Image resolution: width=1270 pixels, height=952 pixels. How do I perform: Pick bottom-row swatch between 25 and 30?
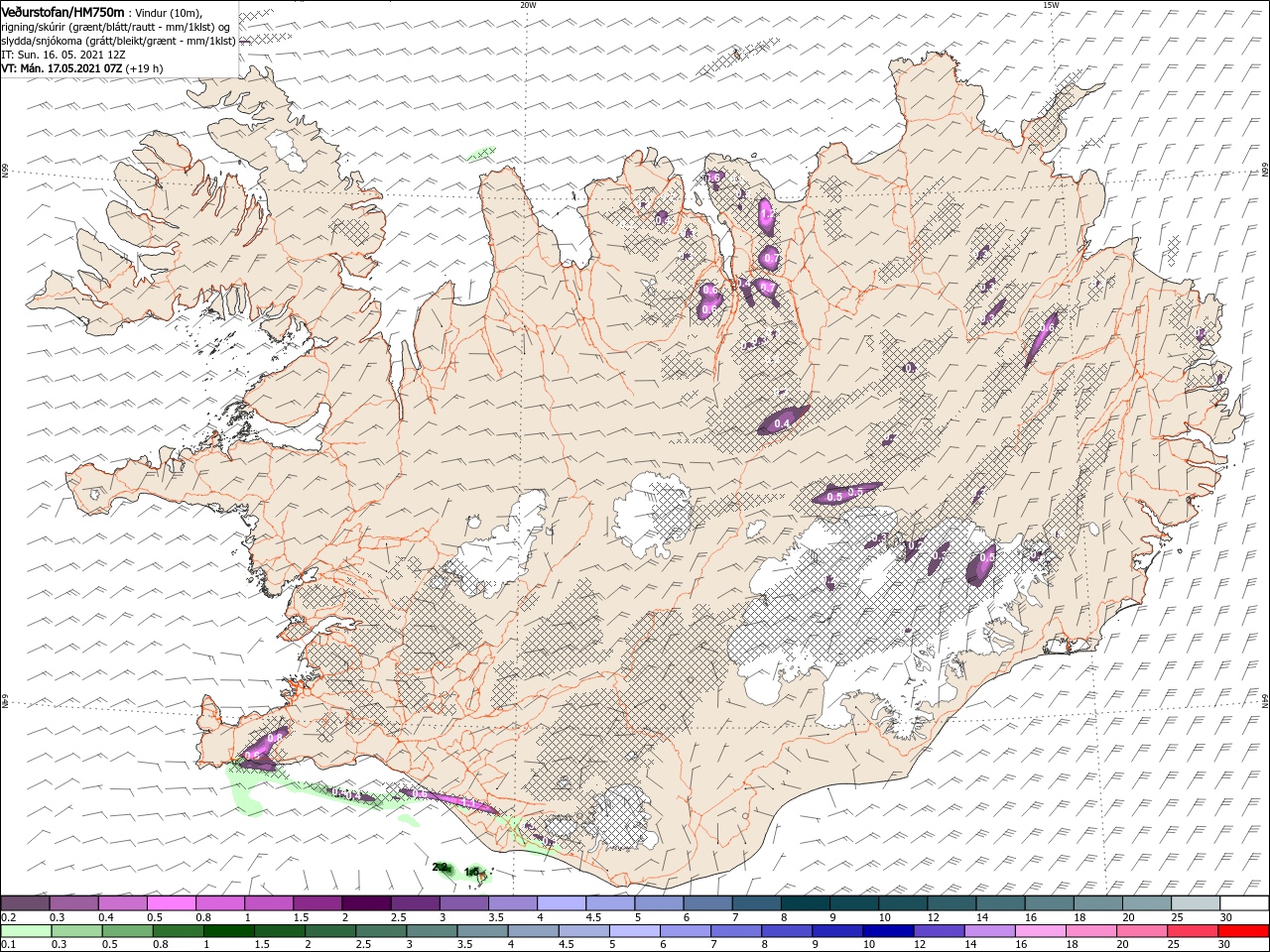point(1192,931)
